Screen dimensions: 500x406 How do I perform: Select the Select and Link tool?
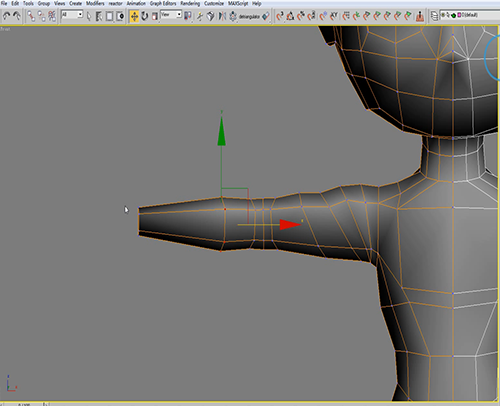click(31, 16)
